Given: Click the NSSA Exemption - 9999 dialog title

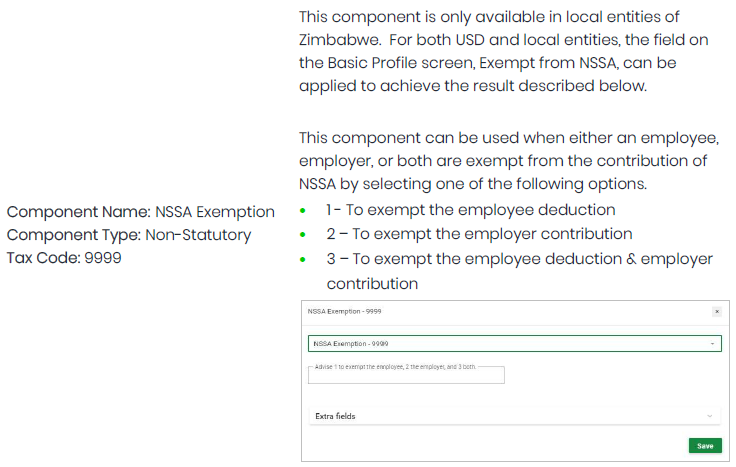Looking at the screenshot, I should click(344, 311).
